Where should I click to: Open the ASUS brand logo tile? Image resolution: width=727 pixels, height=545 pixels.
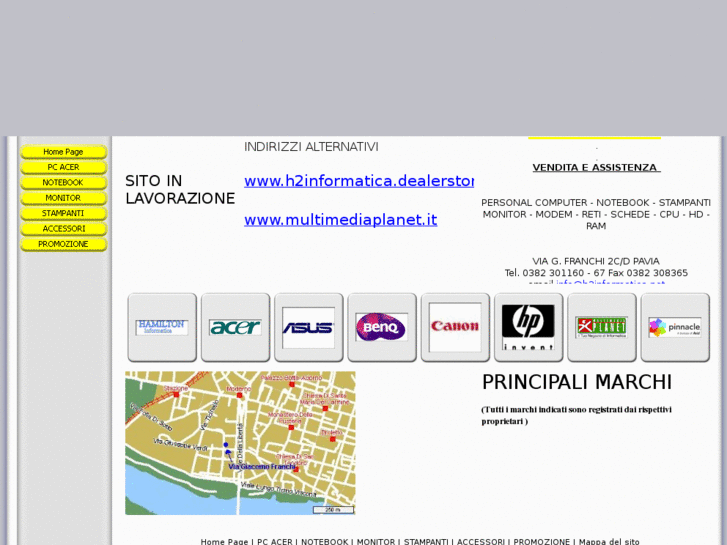click(308, 327)
